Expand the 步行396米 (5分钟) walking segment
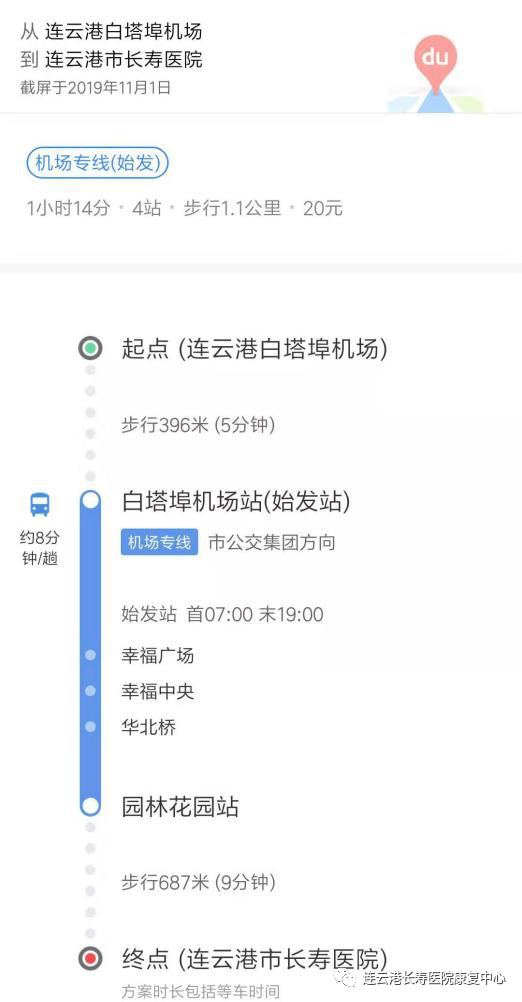This screenshot has height=1002, width=522. [x=198, y=425]
